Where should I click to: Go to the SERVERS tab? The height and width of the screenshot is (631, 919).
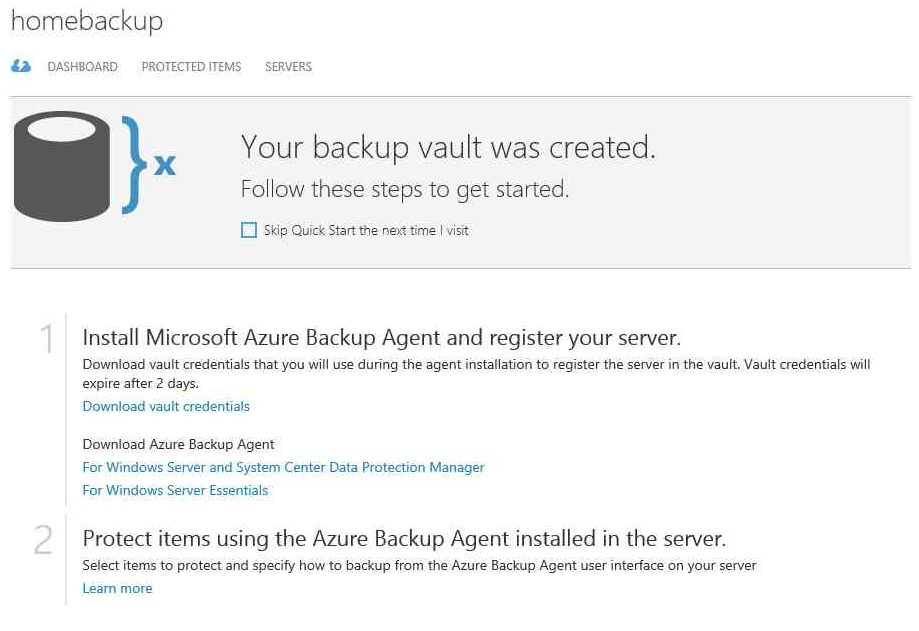pyautogui.click(x=288, y=67)
